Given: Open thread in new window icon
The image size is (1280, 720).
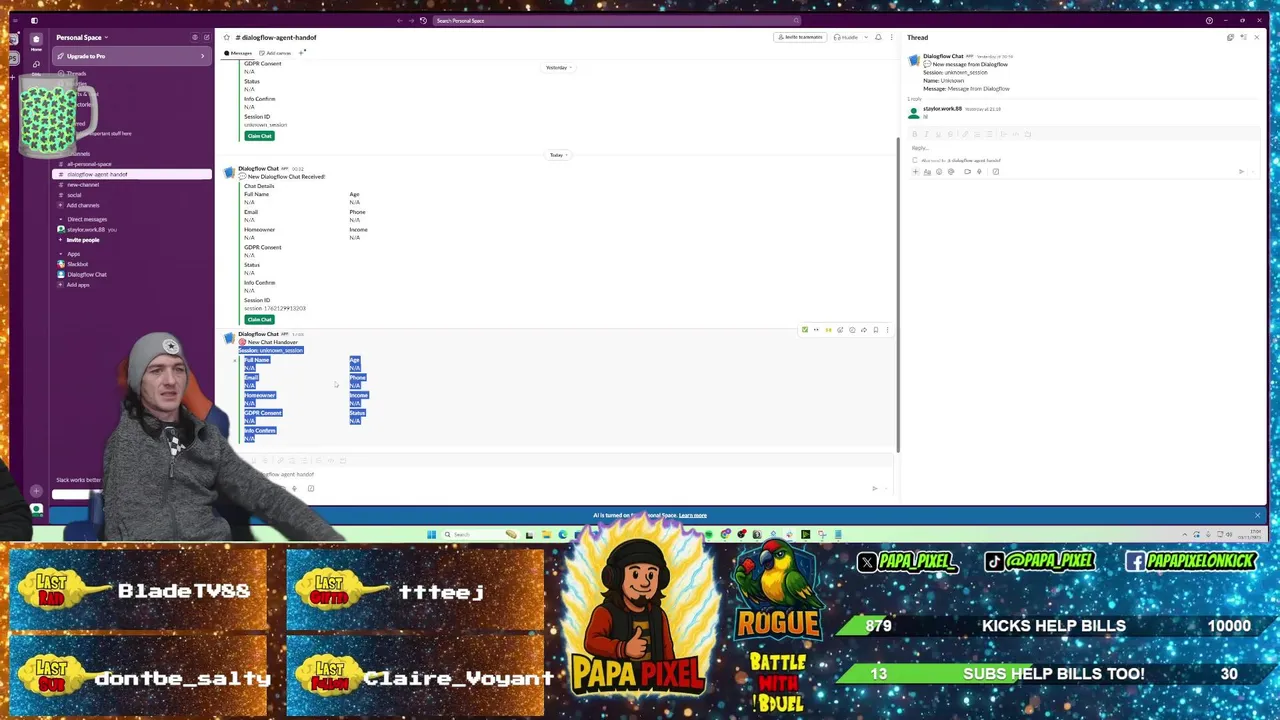Looking at the screenshot, I should pyautogui.click(x=1230, y=37).
